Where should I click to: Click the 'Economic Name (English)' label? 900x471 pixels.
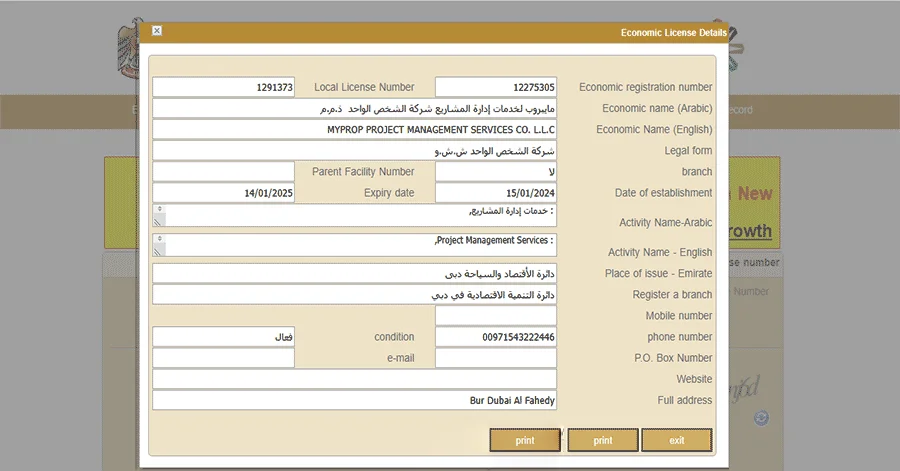tap(654, 130)
